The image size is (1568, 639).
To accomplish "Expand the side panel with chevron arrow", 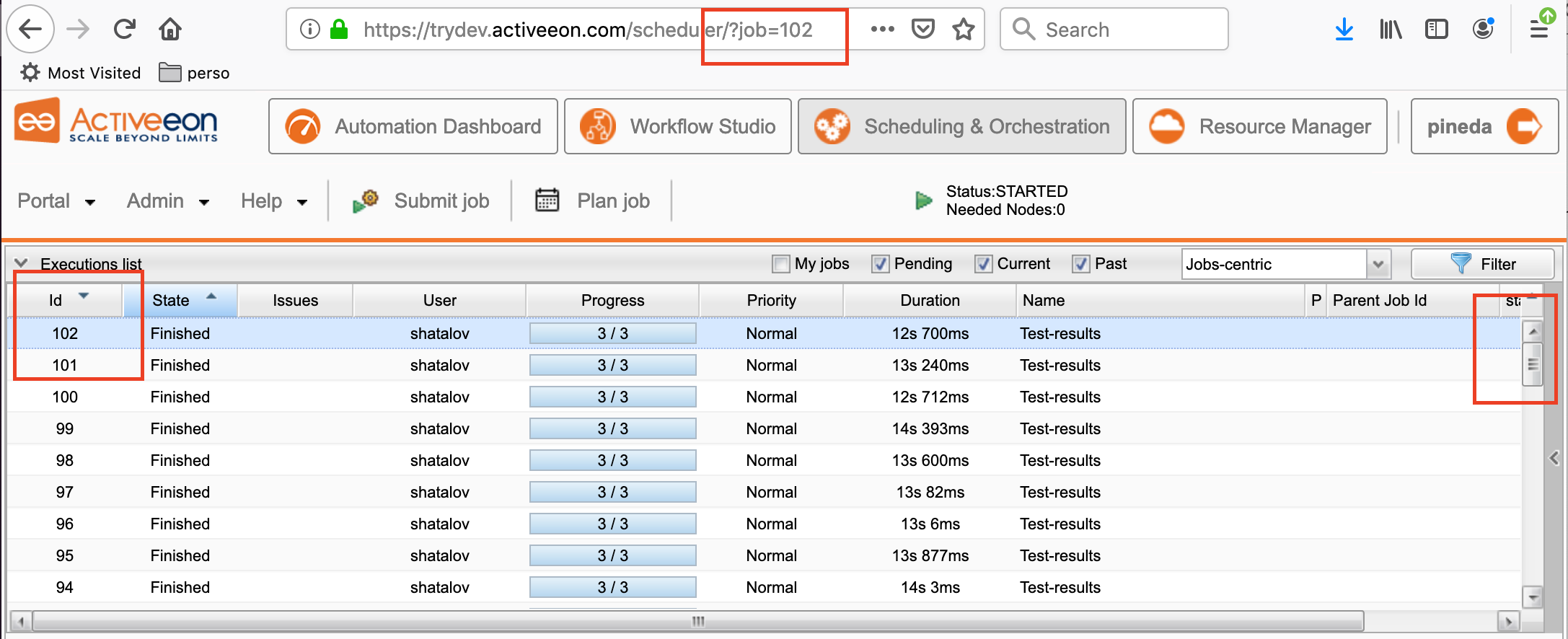I will pyautogui.click(x=1554, y=458).
